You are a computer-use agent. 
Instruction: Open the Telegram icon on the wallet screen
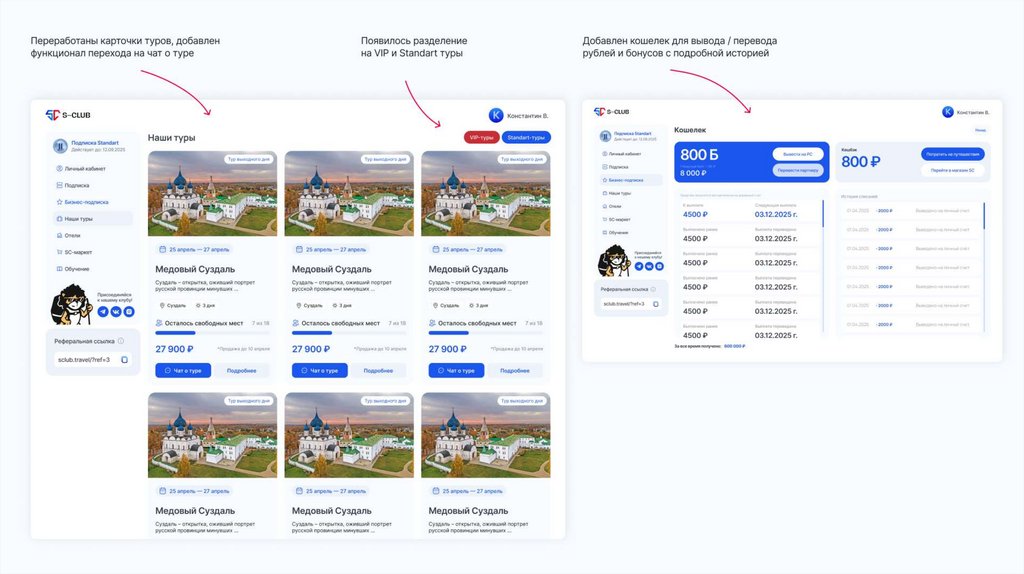639,266
